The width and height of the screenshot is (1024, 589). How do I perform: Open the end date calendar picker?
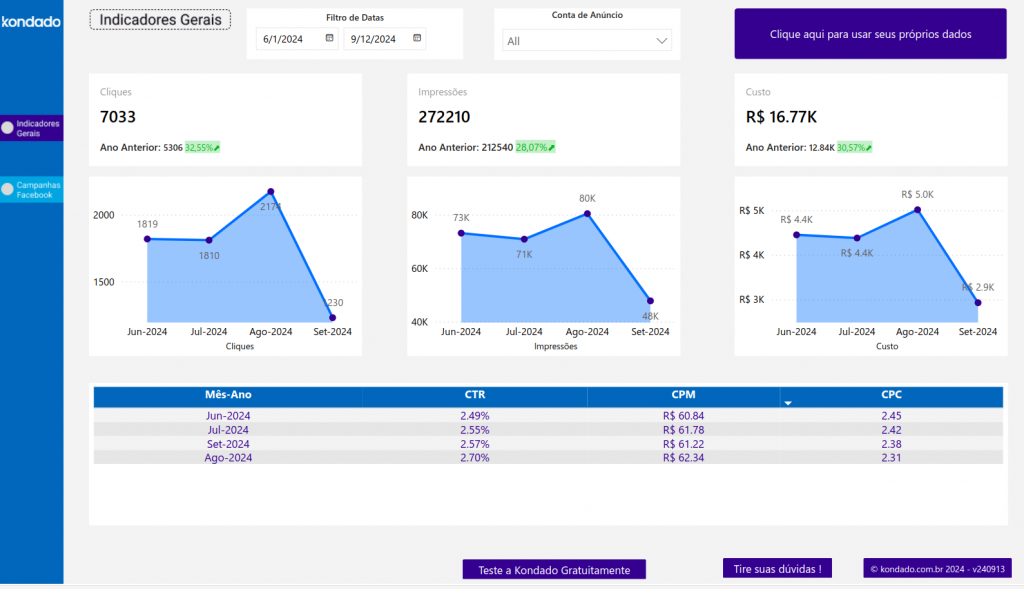(417, 39)
